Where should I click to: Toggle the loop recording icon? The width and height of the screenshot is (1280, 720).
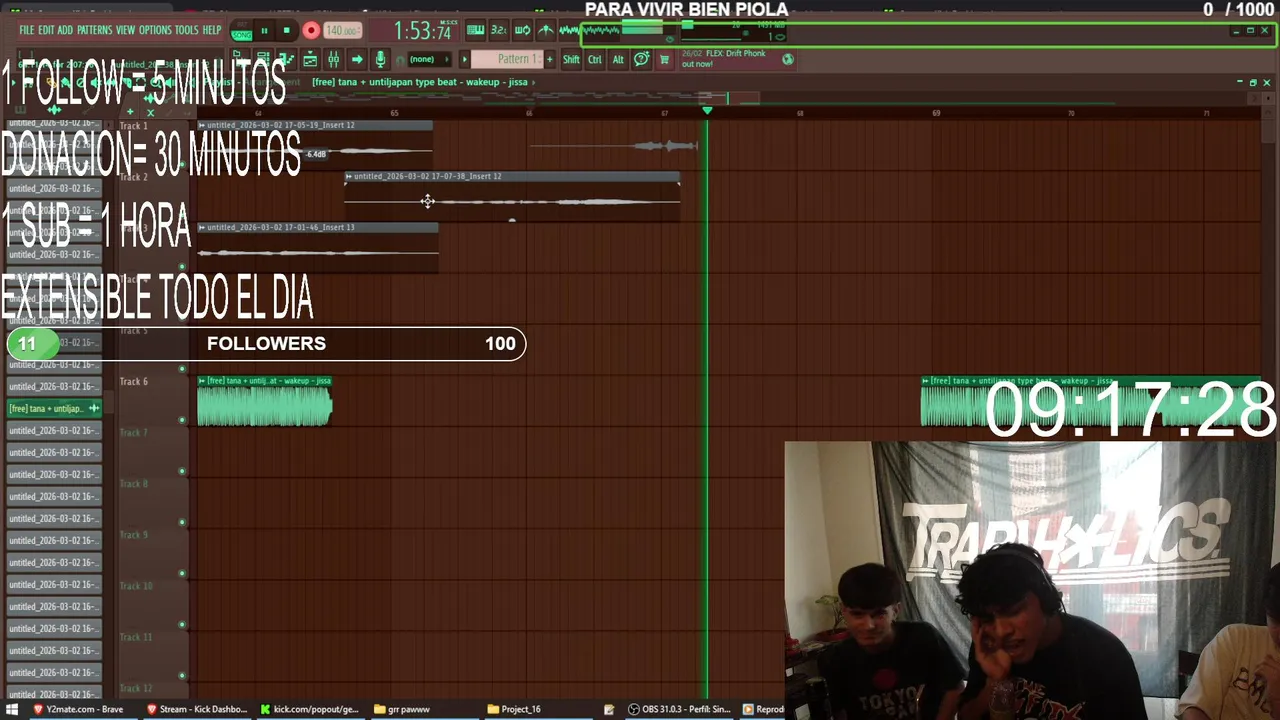point(522,31)
